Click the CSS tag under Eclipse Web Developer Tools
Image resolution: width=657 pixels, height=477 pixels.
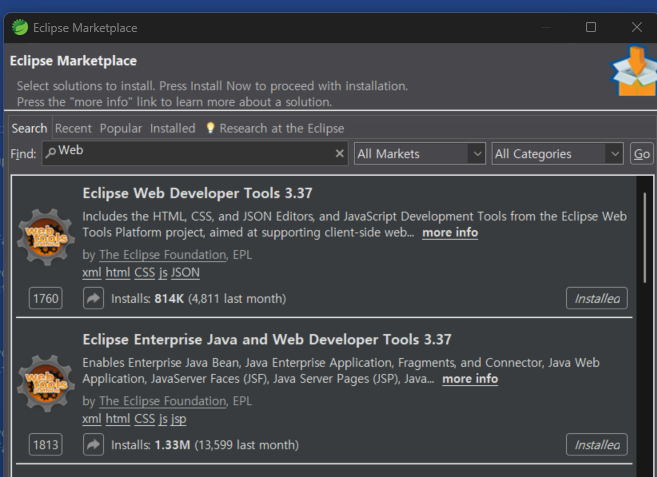(x=145, y=273)
